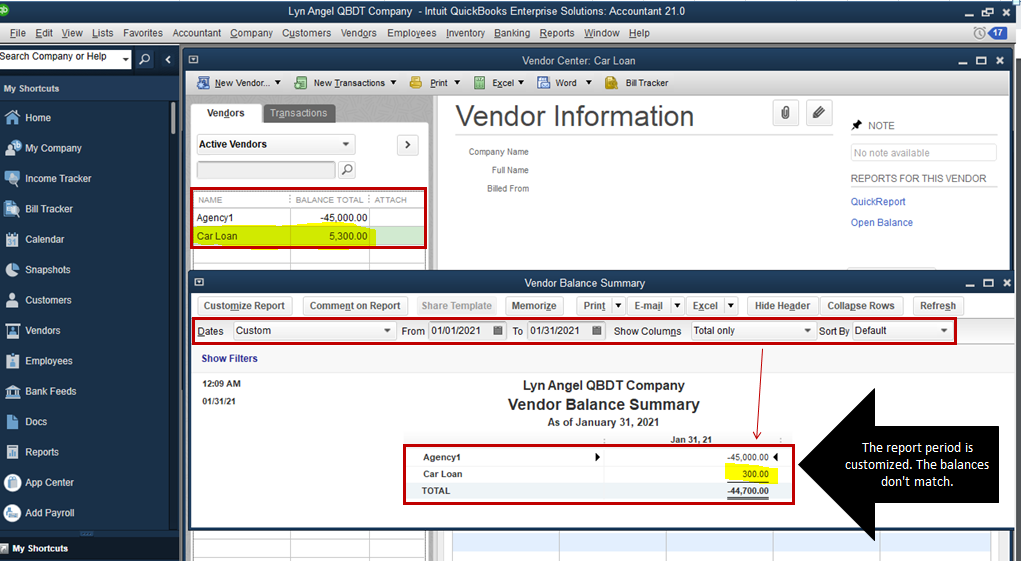Open the Dates Custom dropdown
The width and height of the screenshot is (1021, 561).
(313, 331)
